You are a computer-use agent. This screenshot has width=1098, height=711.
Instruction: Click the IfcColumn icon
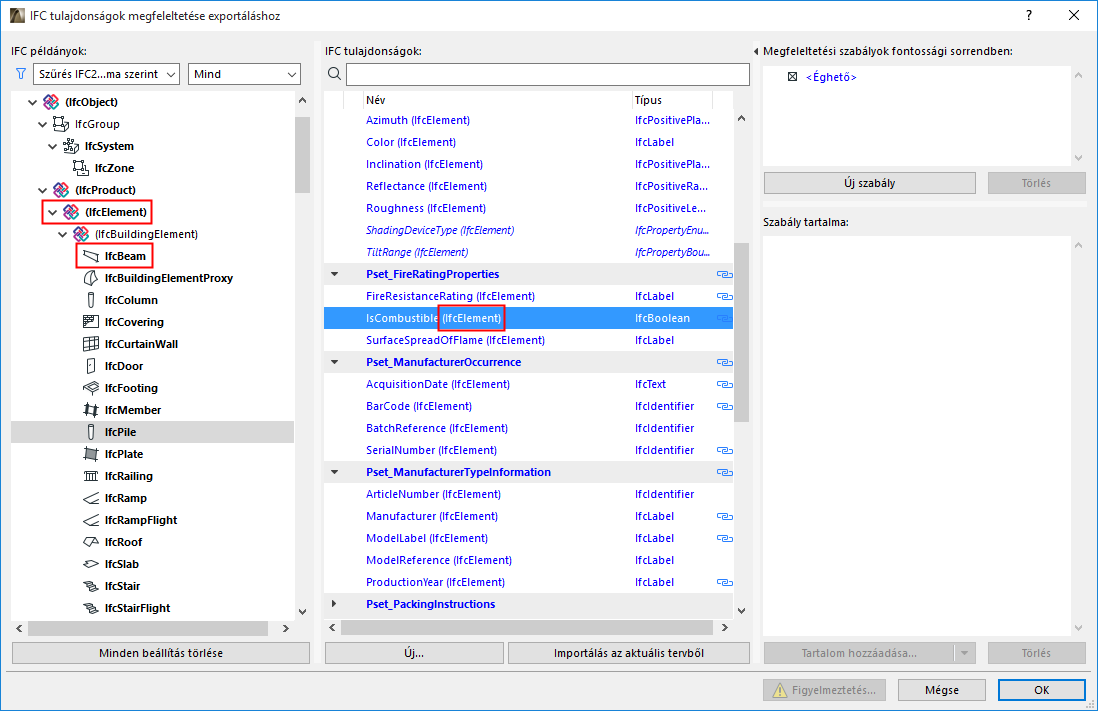(x=90, y=300)
